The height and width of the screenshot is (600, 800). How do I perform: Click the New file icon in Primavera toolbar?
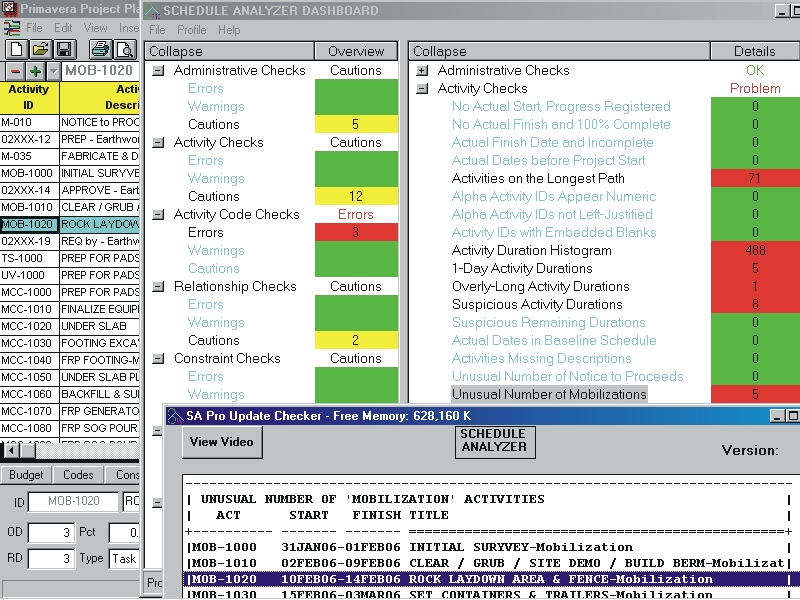(16, 49)
